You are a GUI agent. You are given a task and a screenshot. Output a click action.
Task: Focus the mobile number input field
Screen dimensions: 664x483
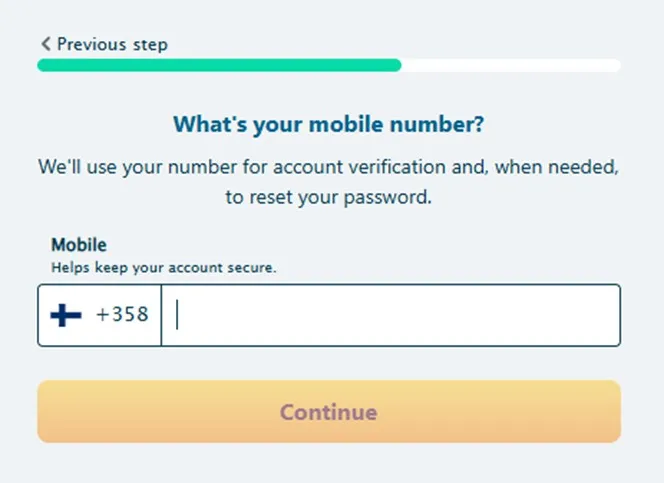(390, 315)
